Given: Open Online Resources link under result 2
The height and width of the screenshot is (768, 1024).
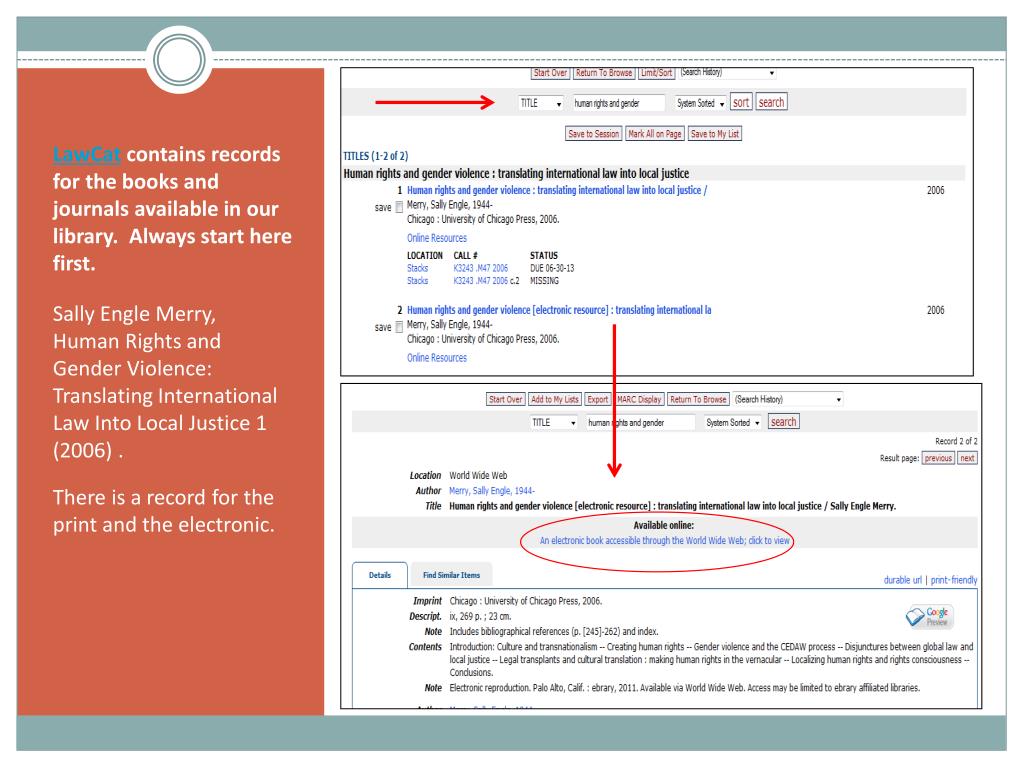Looking at the screenshot, I should (437, 358).
